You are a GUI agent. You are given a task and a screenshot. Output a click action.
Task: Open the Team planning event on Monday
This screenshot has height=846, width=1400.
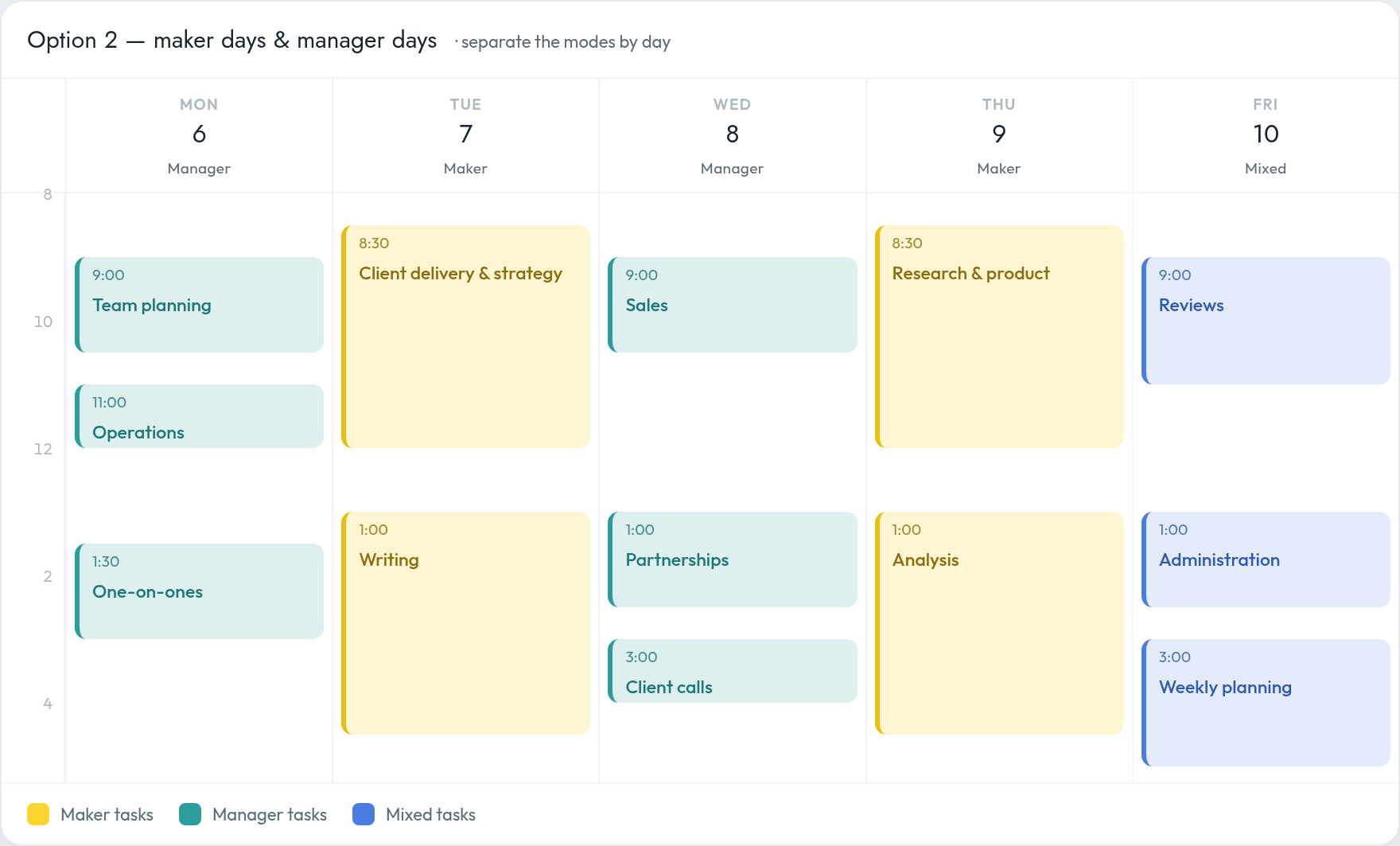pos(199,305)
